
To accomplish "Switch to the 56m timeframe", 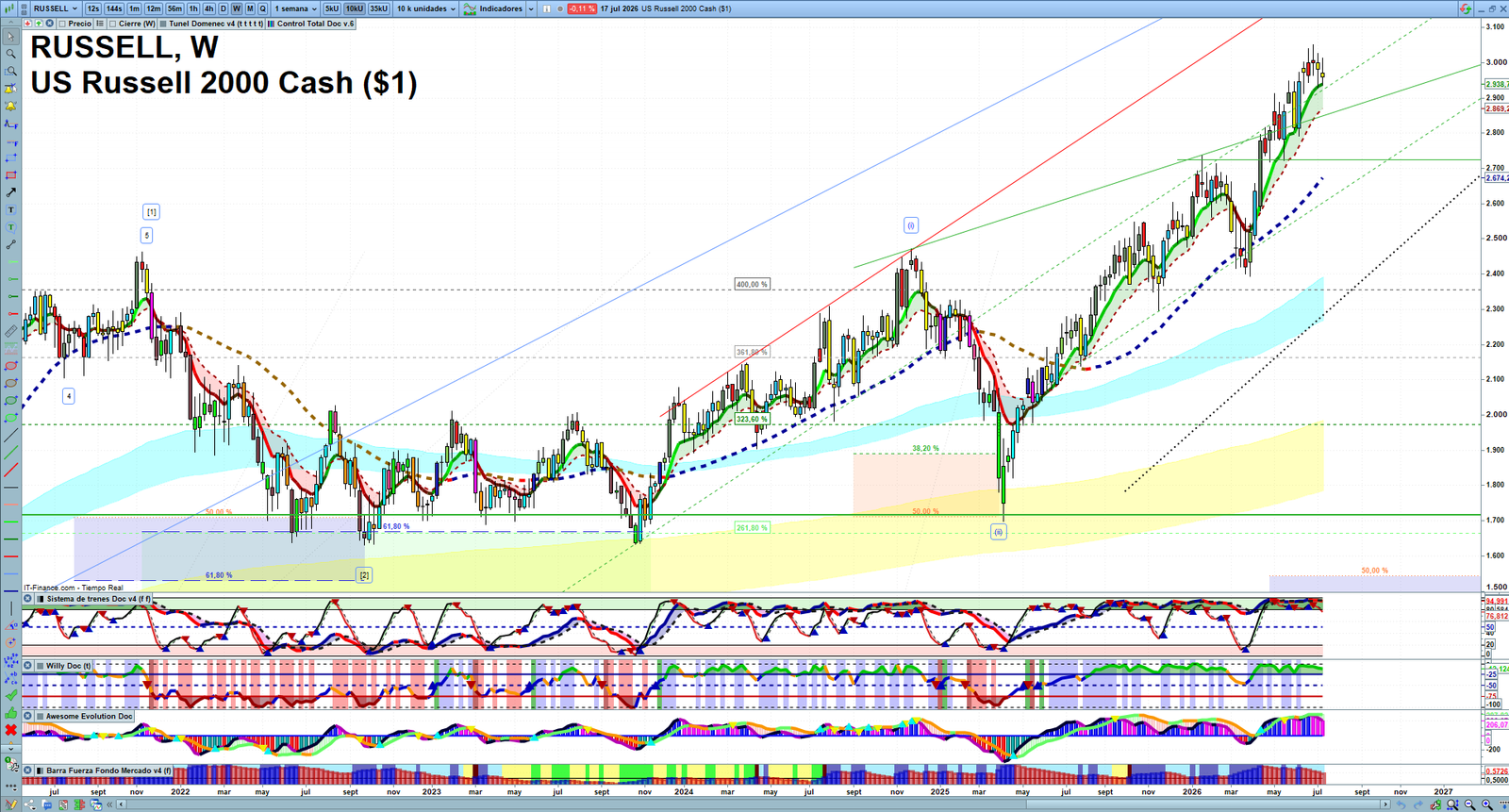I will click(x=174, y=8).
